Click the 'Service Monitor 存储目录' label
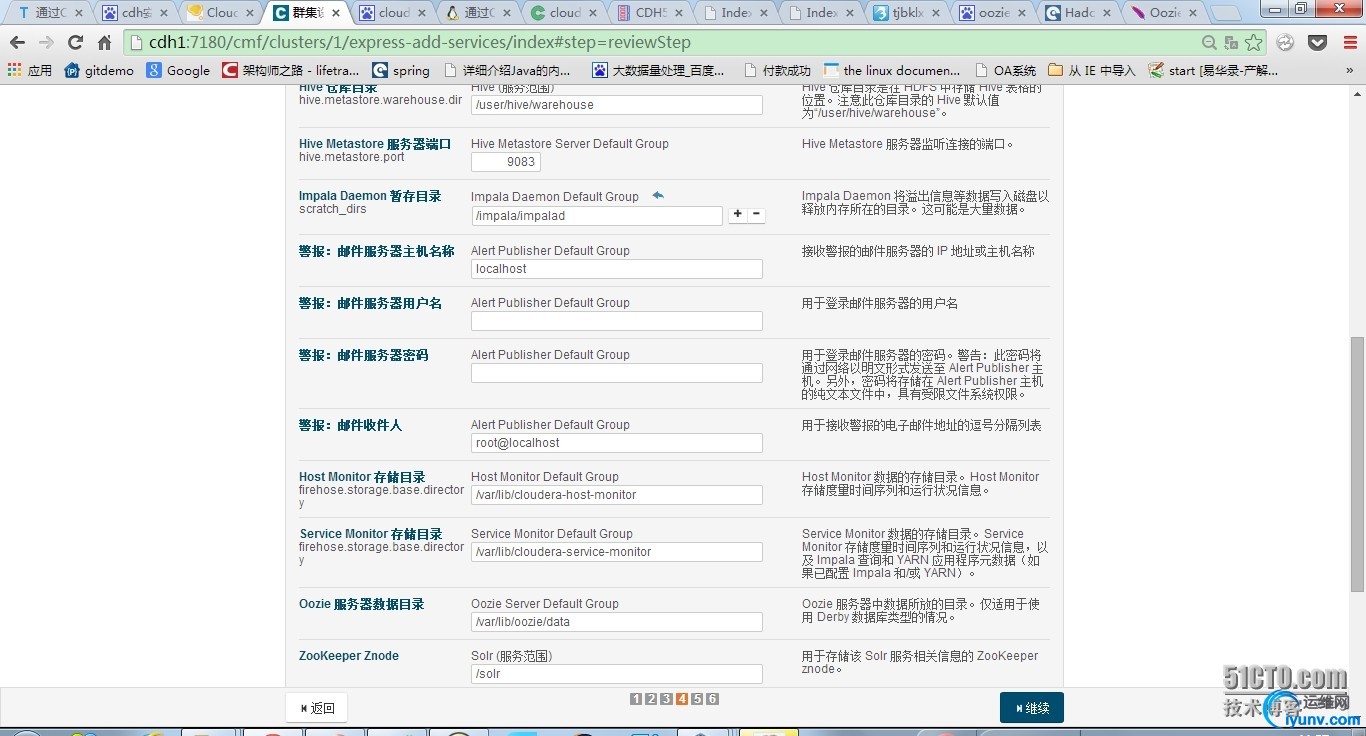The height and width of the screenshot is (736, 1366). (x=371, y=534)
